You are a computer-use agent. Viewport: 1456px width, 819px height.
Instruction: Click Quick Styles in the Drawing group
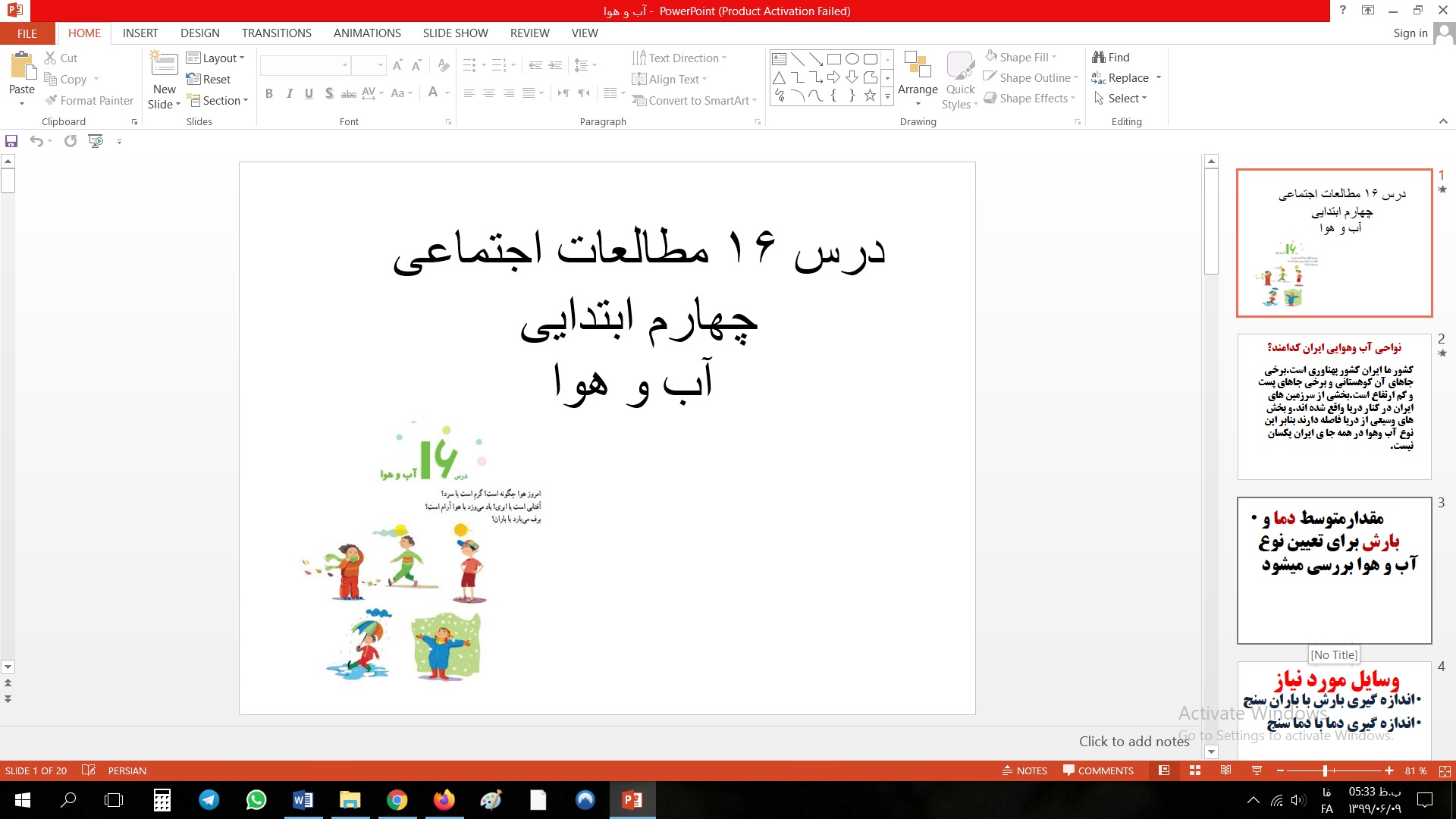point(959,79)
